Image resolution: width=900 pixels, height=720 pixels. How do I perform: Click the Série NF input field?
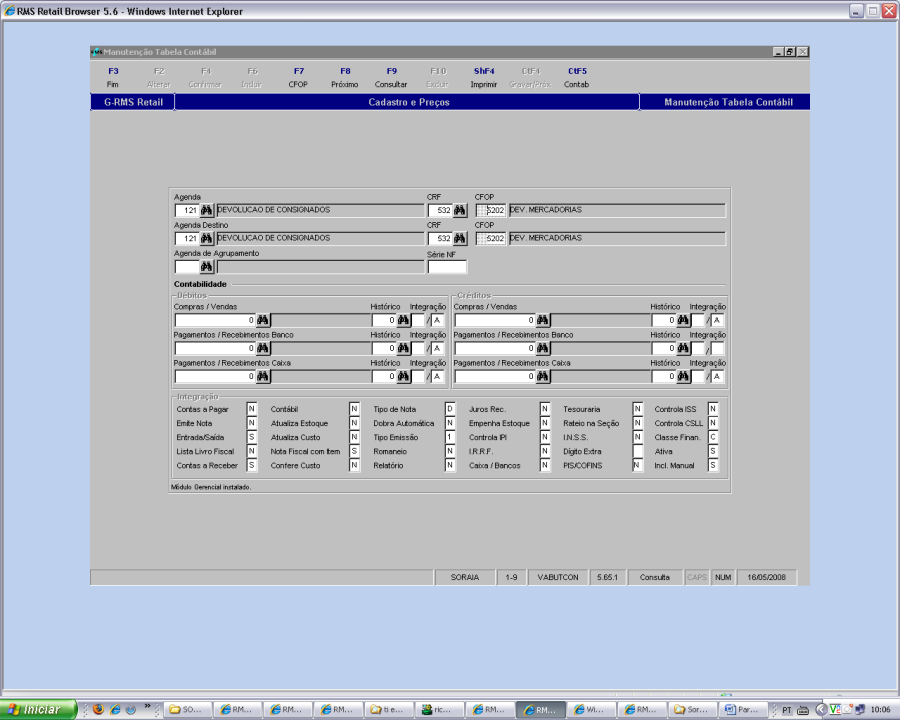447,267
